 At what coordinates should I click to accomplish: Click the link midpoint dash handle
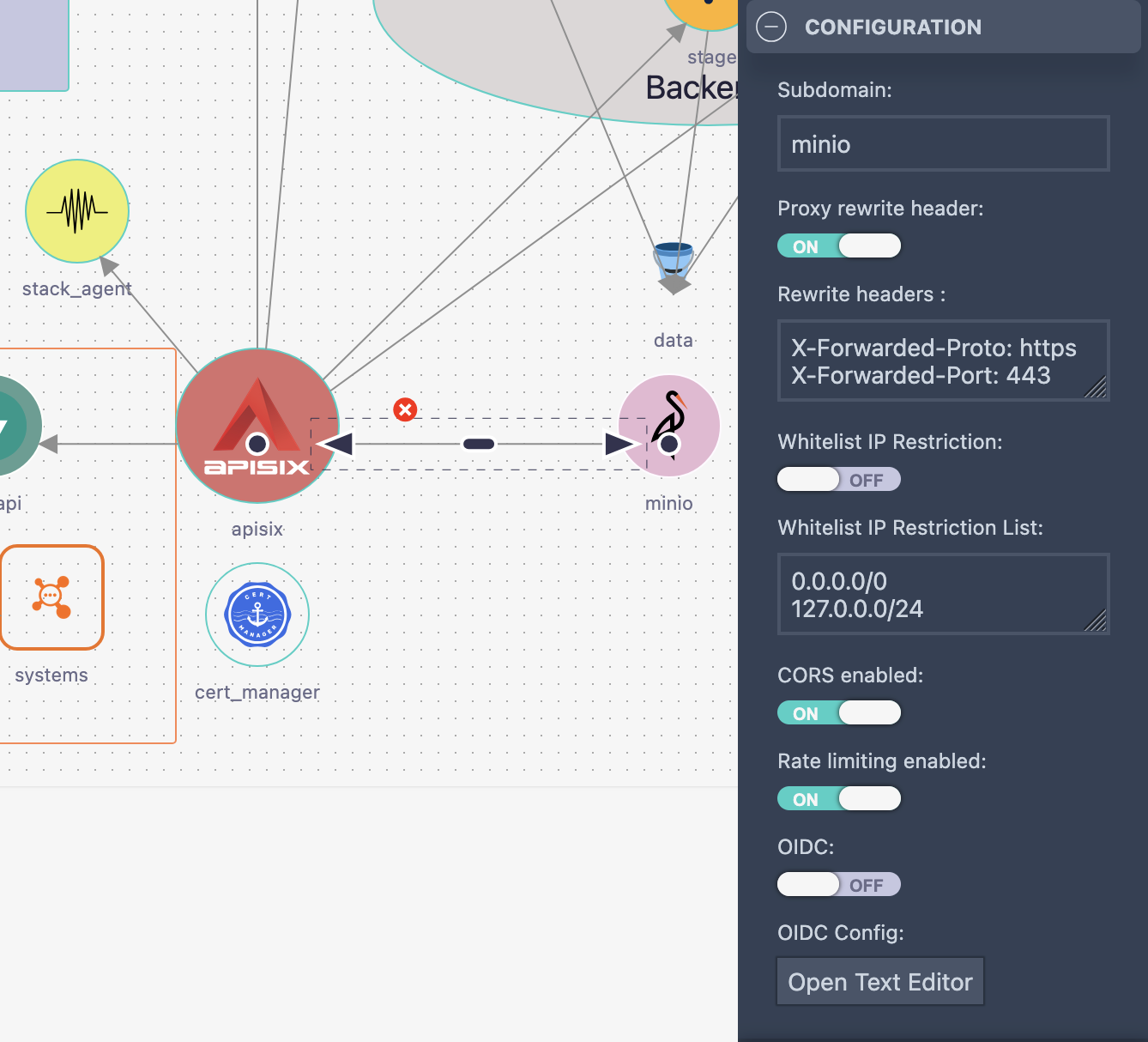pos(479,444)
